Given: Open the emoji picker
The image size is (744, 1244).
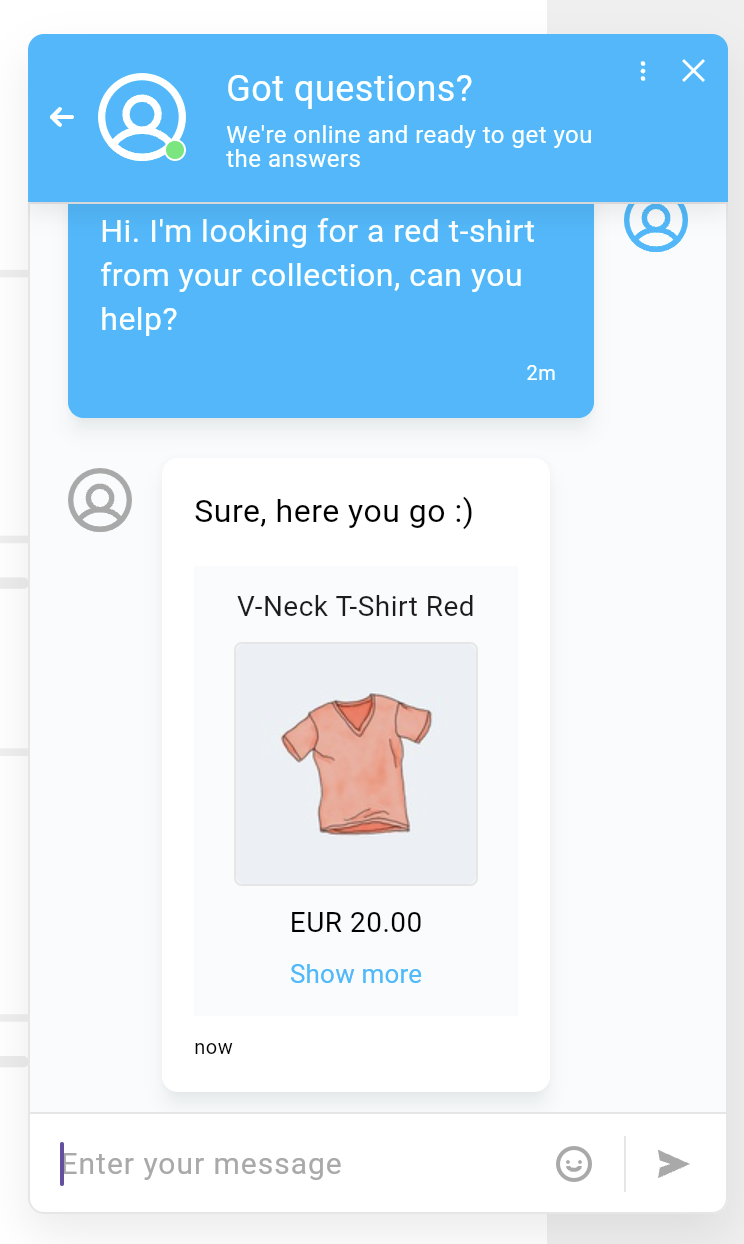Looking at the screenshot, I should (x=573, y=1164).
